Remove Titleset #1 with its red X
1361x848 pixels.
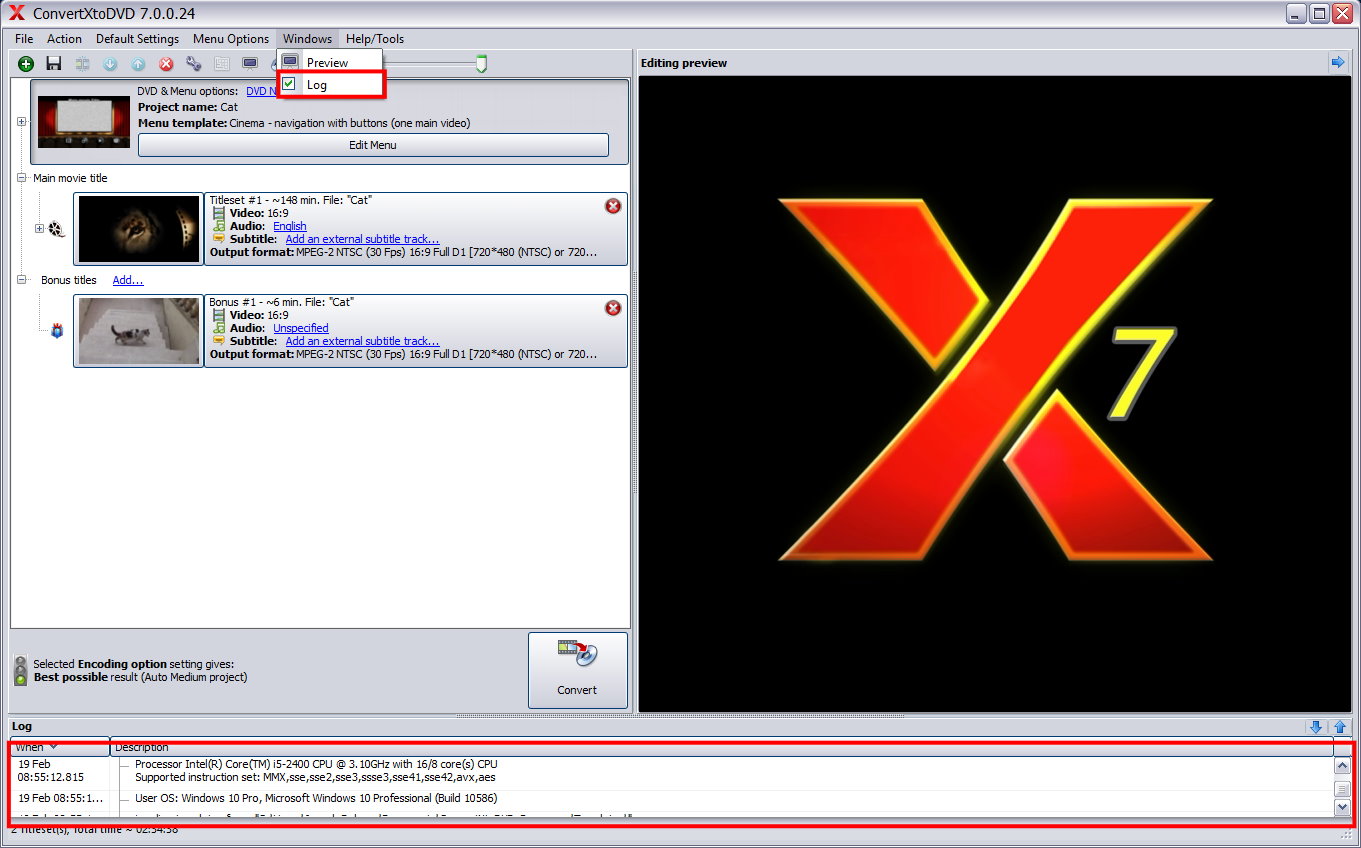pyautogui.click(x=613, y=206)
